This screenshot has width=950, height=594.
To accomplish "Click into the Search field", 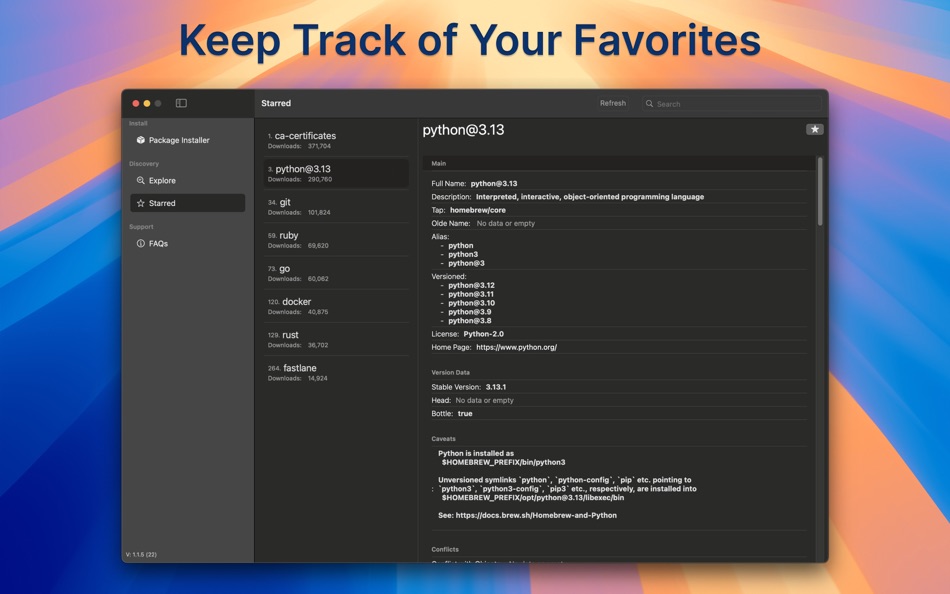I will [732, 104].
